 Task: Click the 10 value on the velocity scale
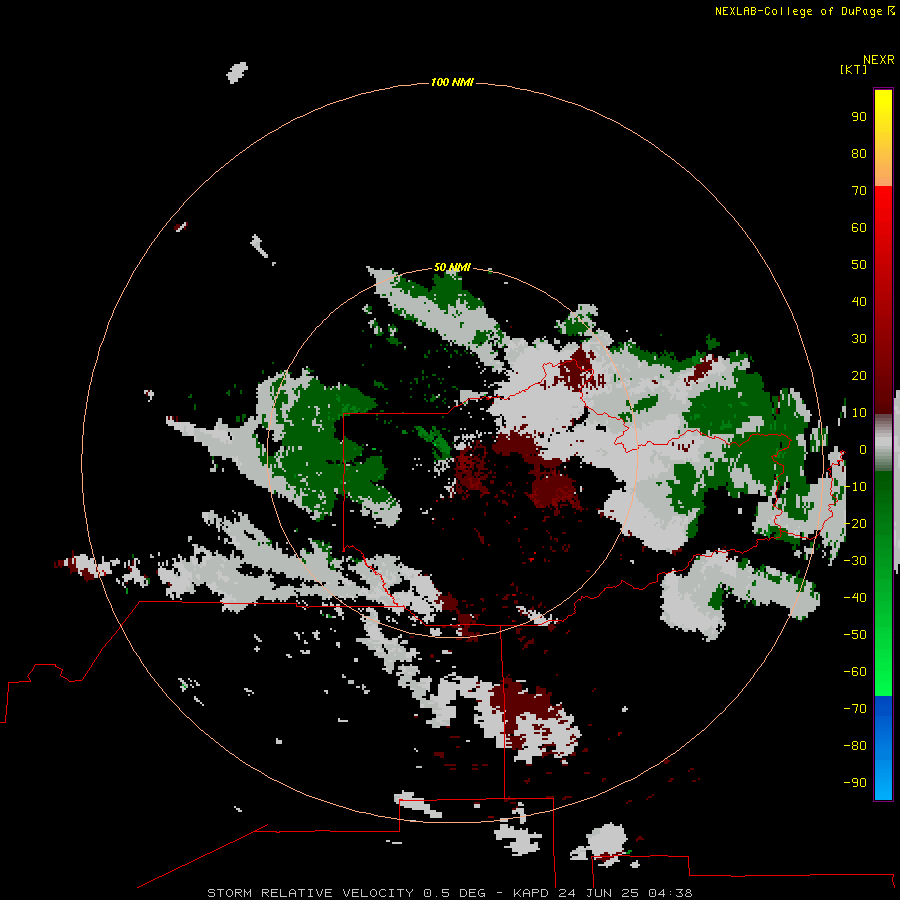click(859, 413)
